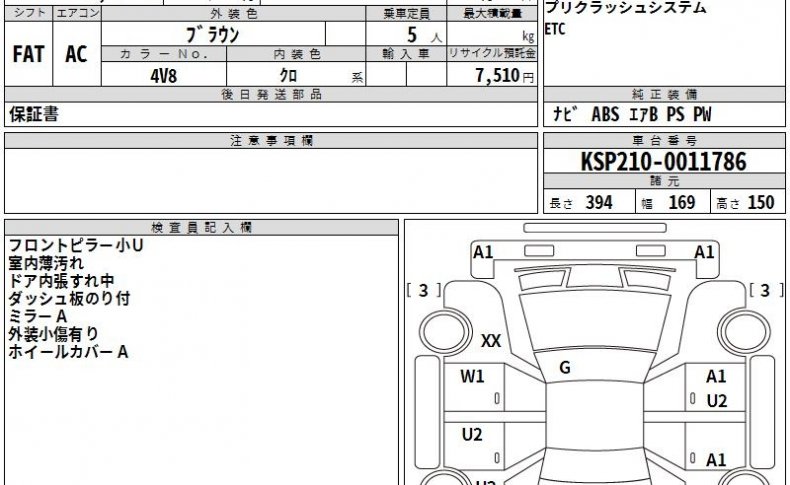Select the FAT shift value

click(28, 54)
